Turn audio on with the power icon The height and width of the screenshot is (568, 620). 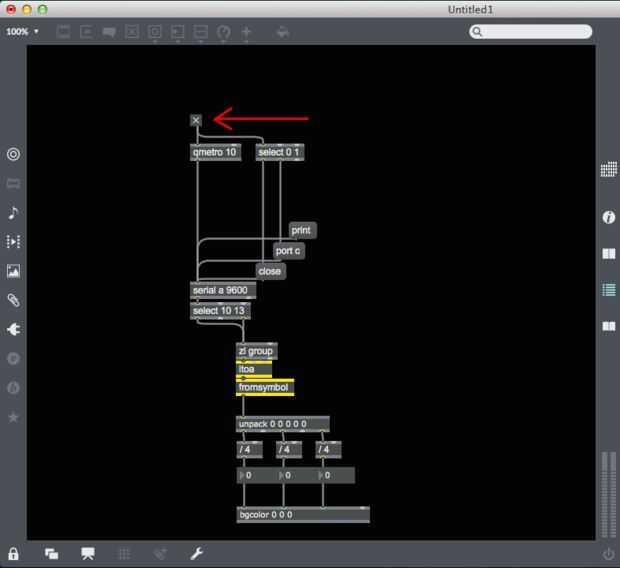pos(609,554)
